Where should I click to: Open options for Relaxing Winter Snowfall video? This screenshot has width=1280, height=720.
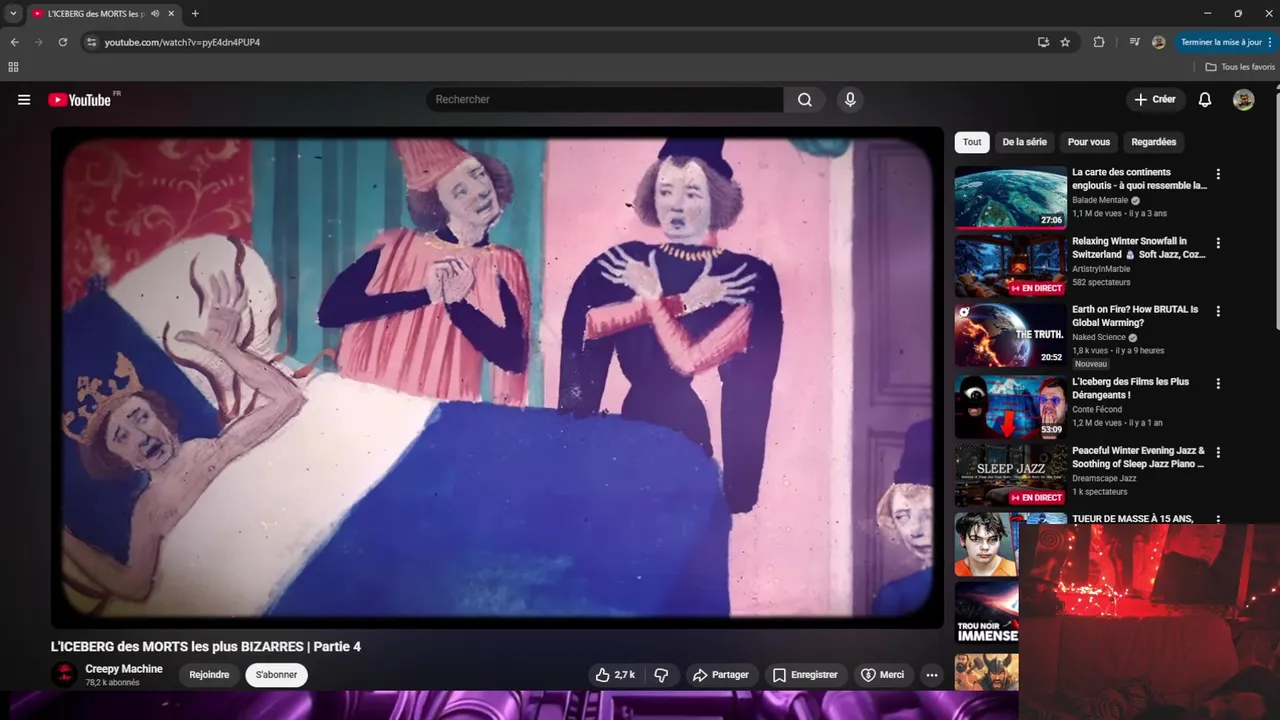1218,243
